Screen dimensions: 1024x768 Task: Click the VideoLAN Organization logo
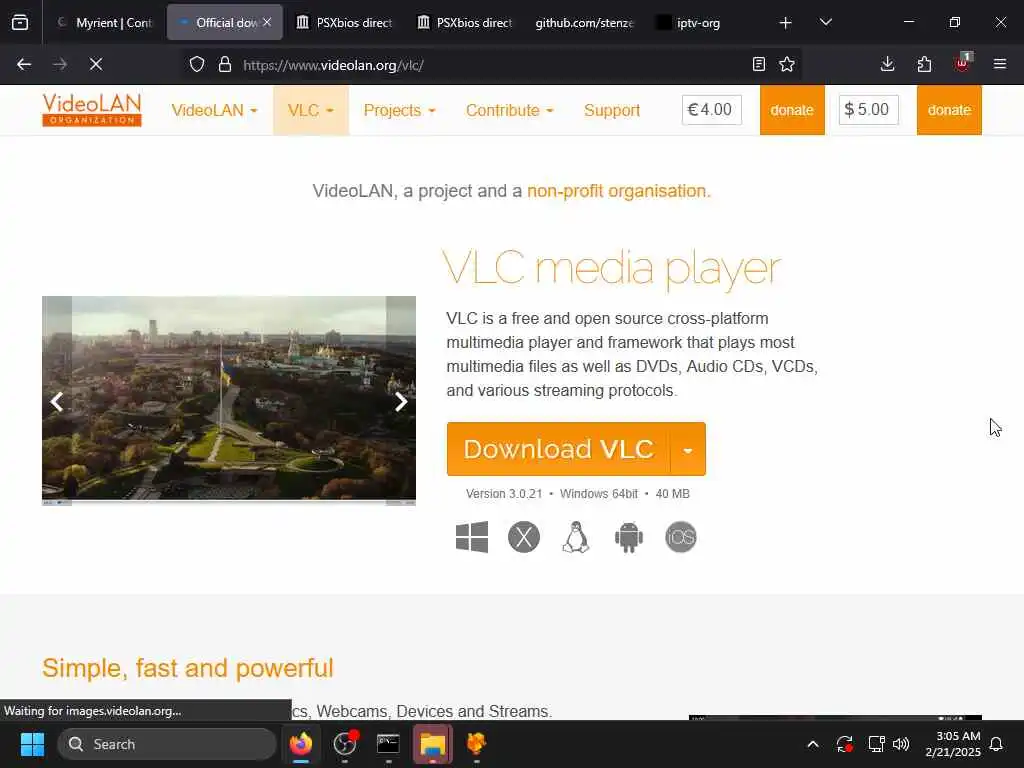tap(91, 110)
